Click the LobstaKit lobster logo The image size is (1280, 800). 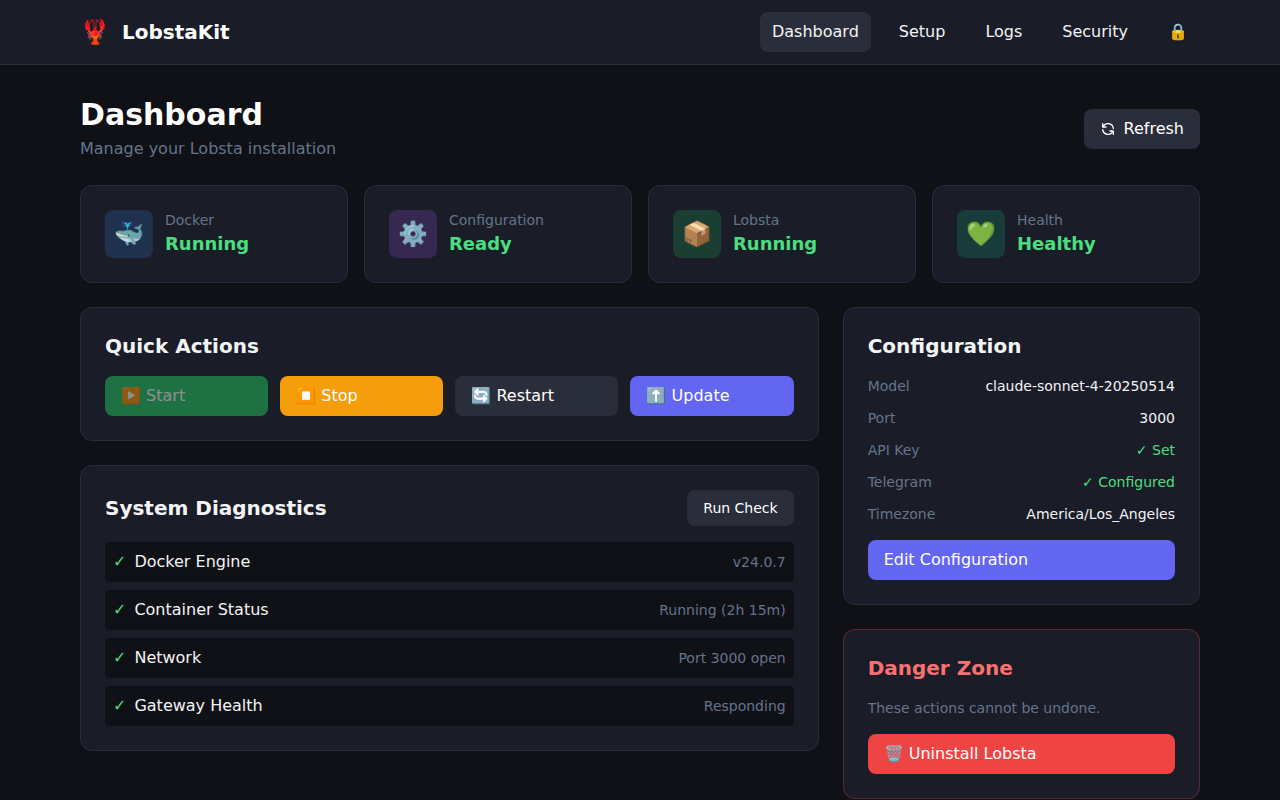coord(94,31)
